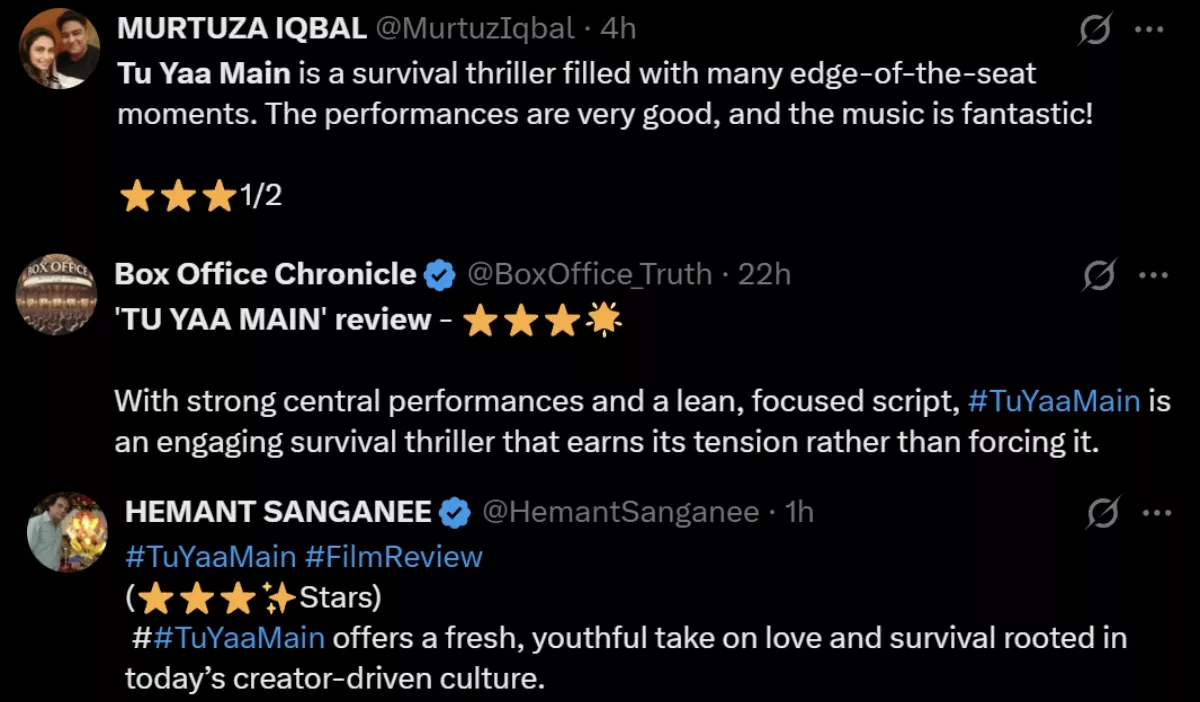This screenshot has height=702, width=1200.
Task: Open the 4h timestamp on Murtuza's post
Action: click(617, 29)
